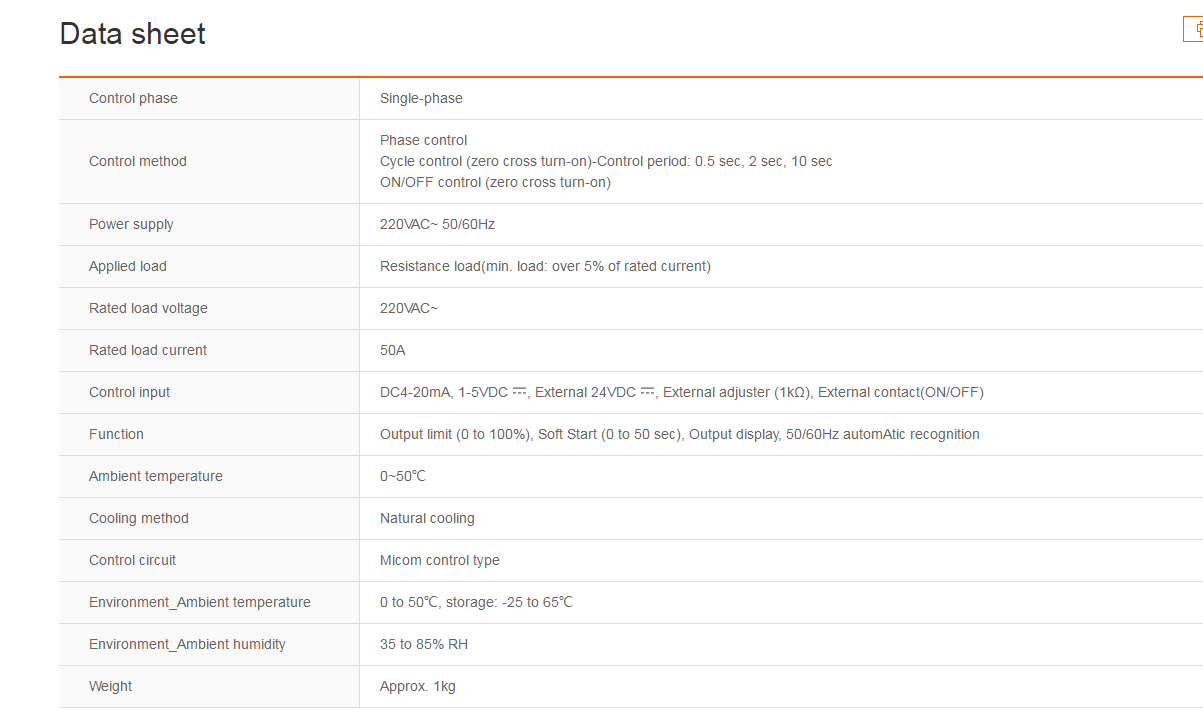Image resolution: width=1203 pixels, height=710 pixels.
Task: Click the Applied load row label
Action: point(128,266)
